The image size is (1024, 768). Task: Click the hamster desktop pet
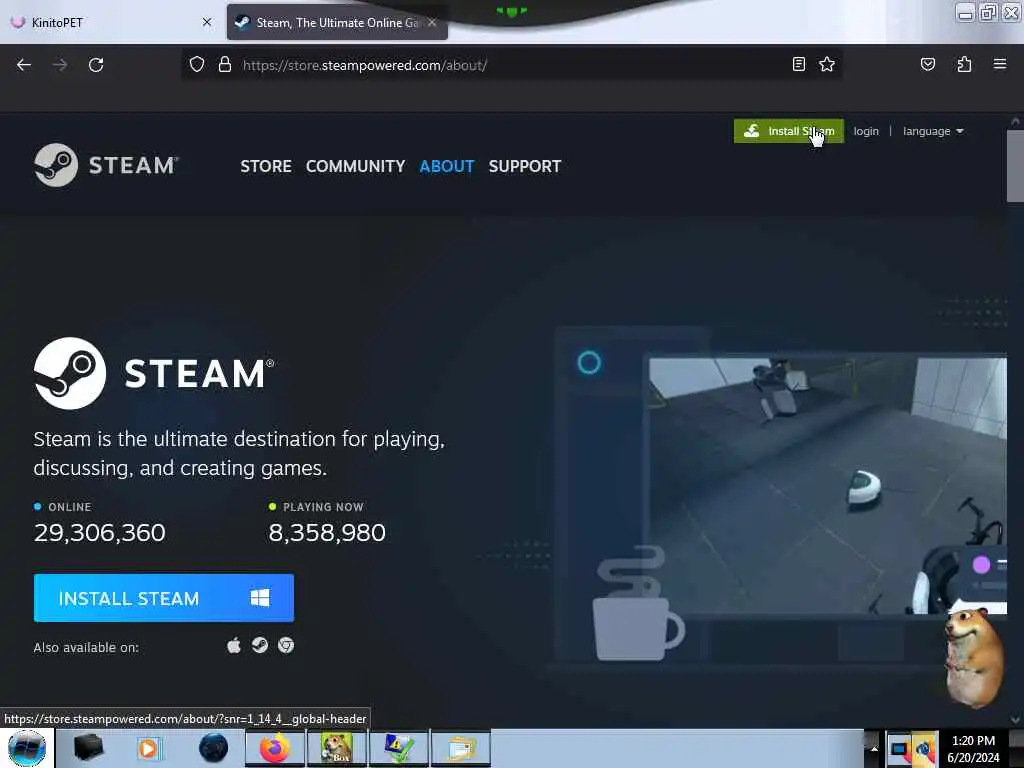[974, 656]
